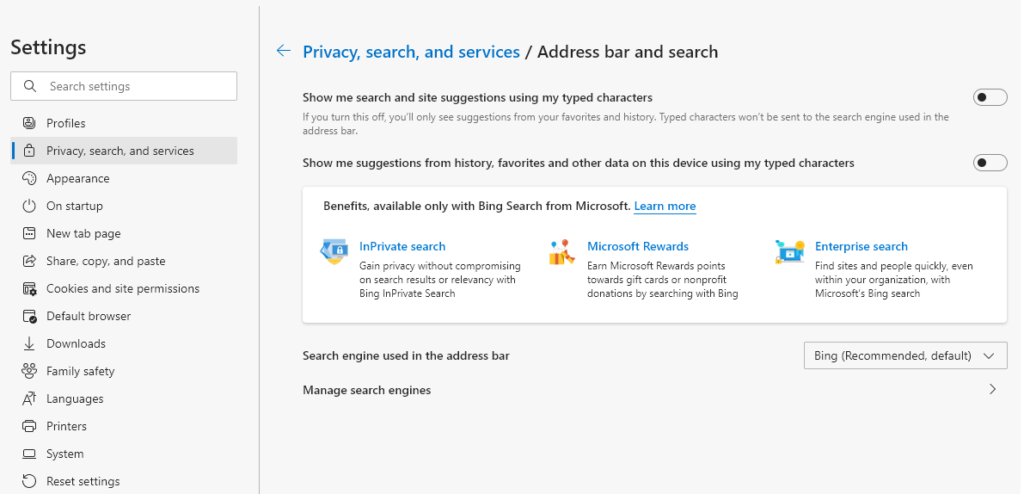
Task: Click the Learn more link
Action: [665, 206]
